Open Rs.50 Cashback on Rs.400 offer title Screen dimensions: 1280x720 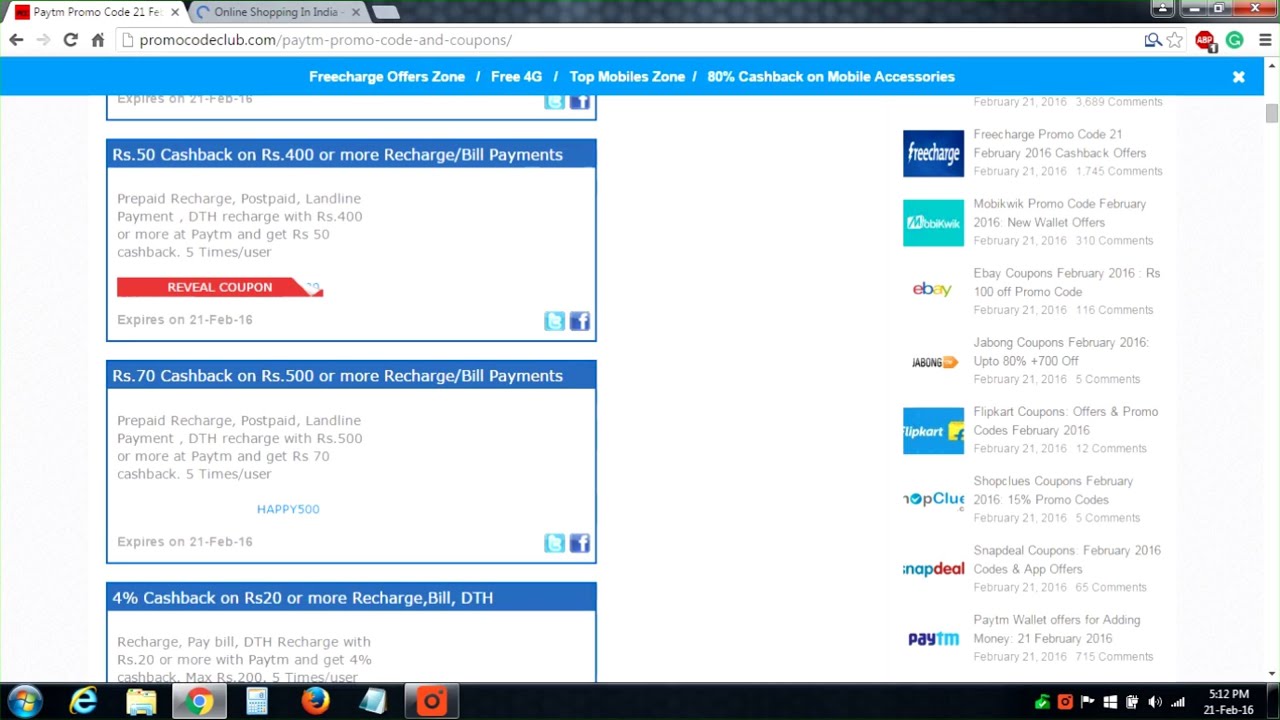pyautogui.click(x=337, y=154)
